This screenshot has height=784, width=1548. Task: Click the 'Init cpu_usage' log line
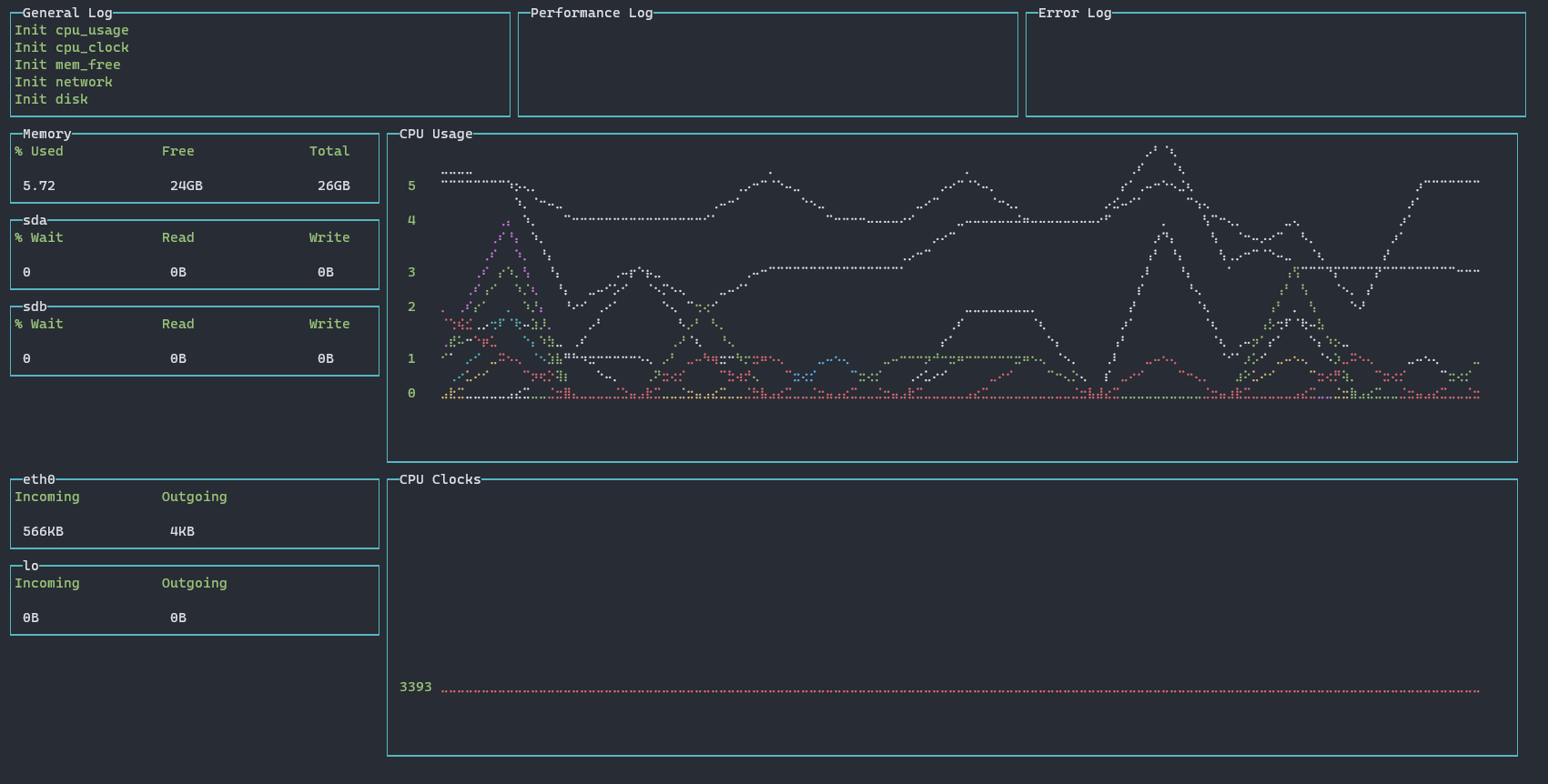tap(71, 30)
